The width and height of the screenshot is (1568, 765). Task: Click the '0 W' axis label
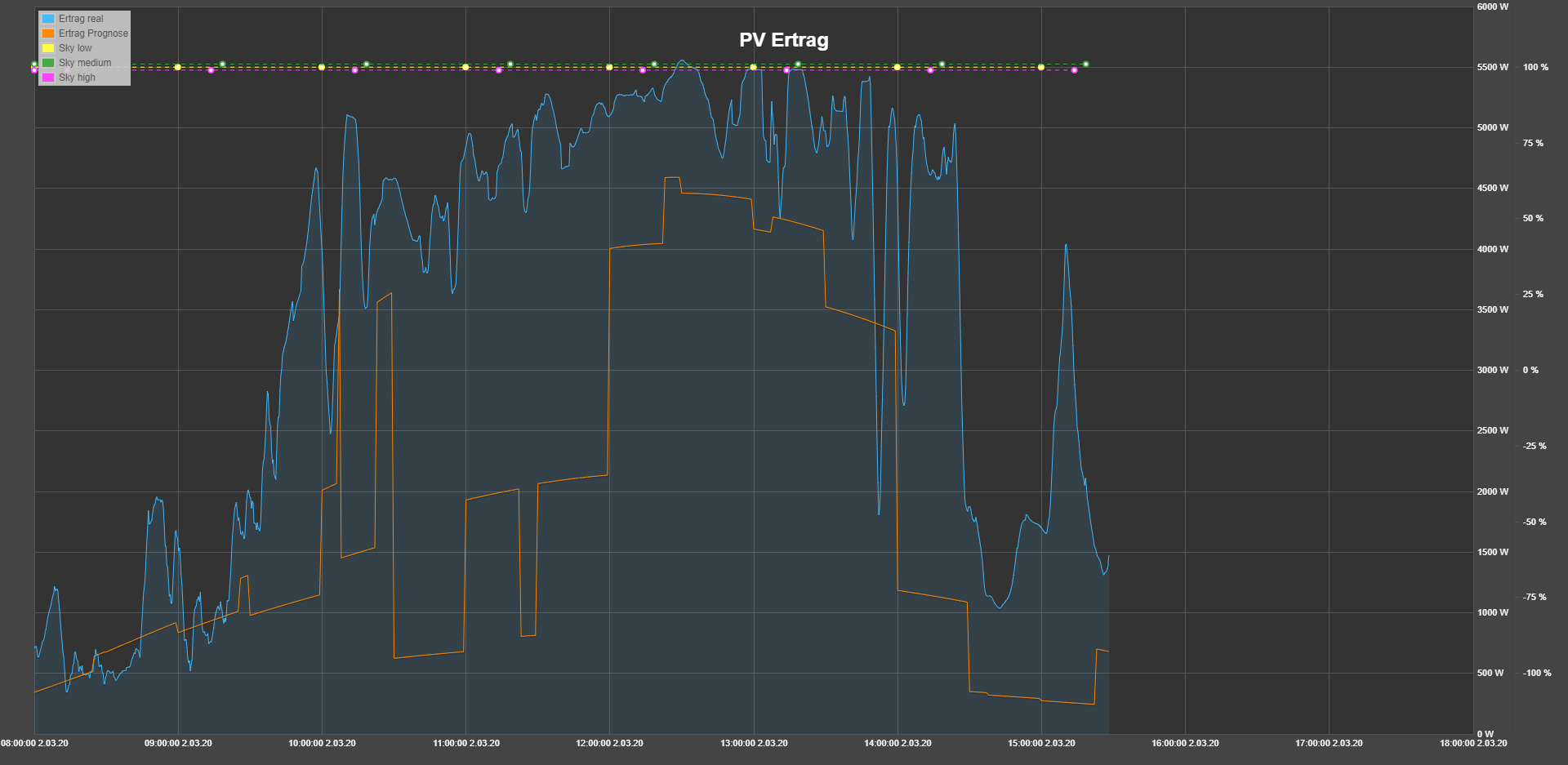point(1486,734)
